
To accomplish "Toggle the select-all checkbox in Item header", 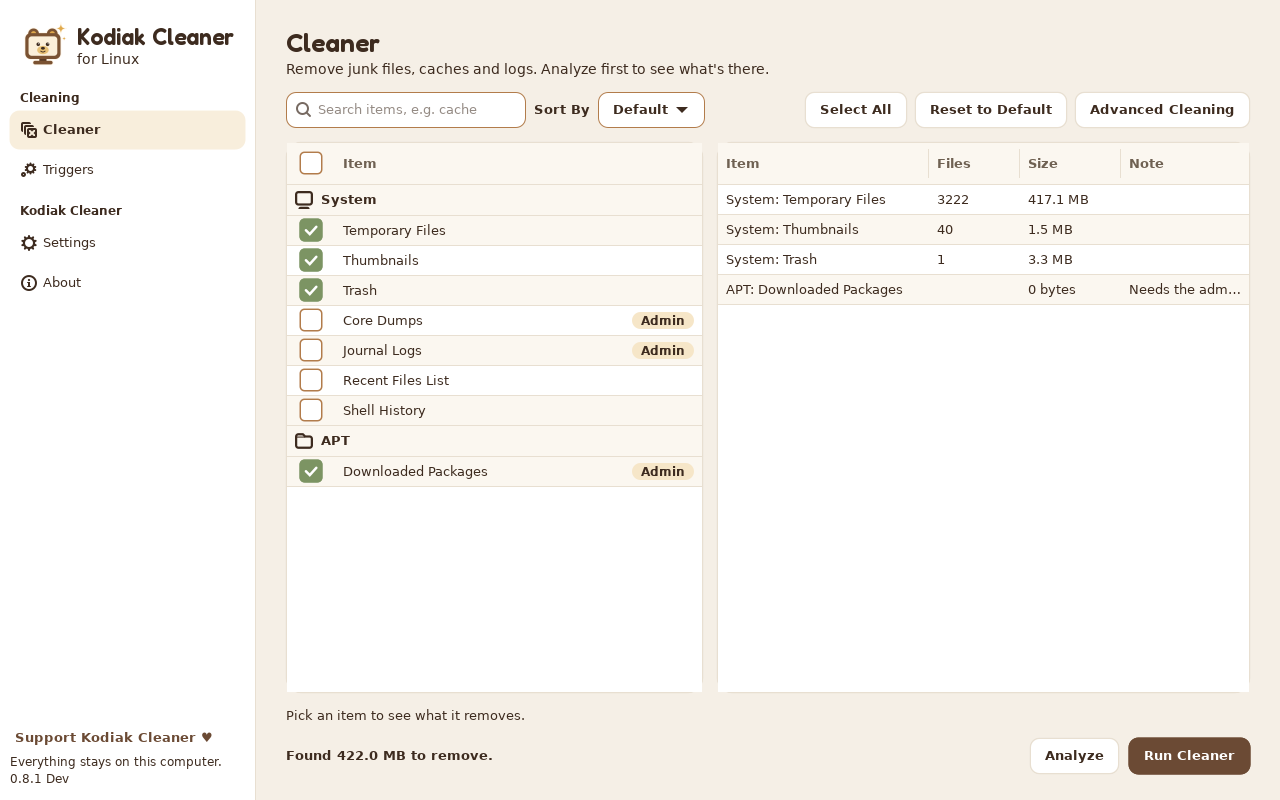I will tap(311, 163).
